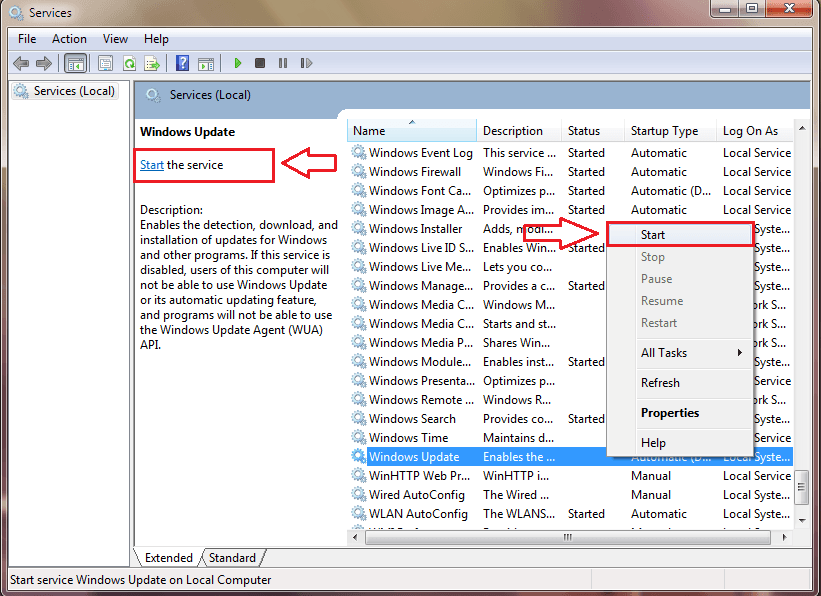Start the service using the green play icon
The width and height of the screenshot is (821, 596).
point(237,63)
